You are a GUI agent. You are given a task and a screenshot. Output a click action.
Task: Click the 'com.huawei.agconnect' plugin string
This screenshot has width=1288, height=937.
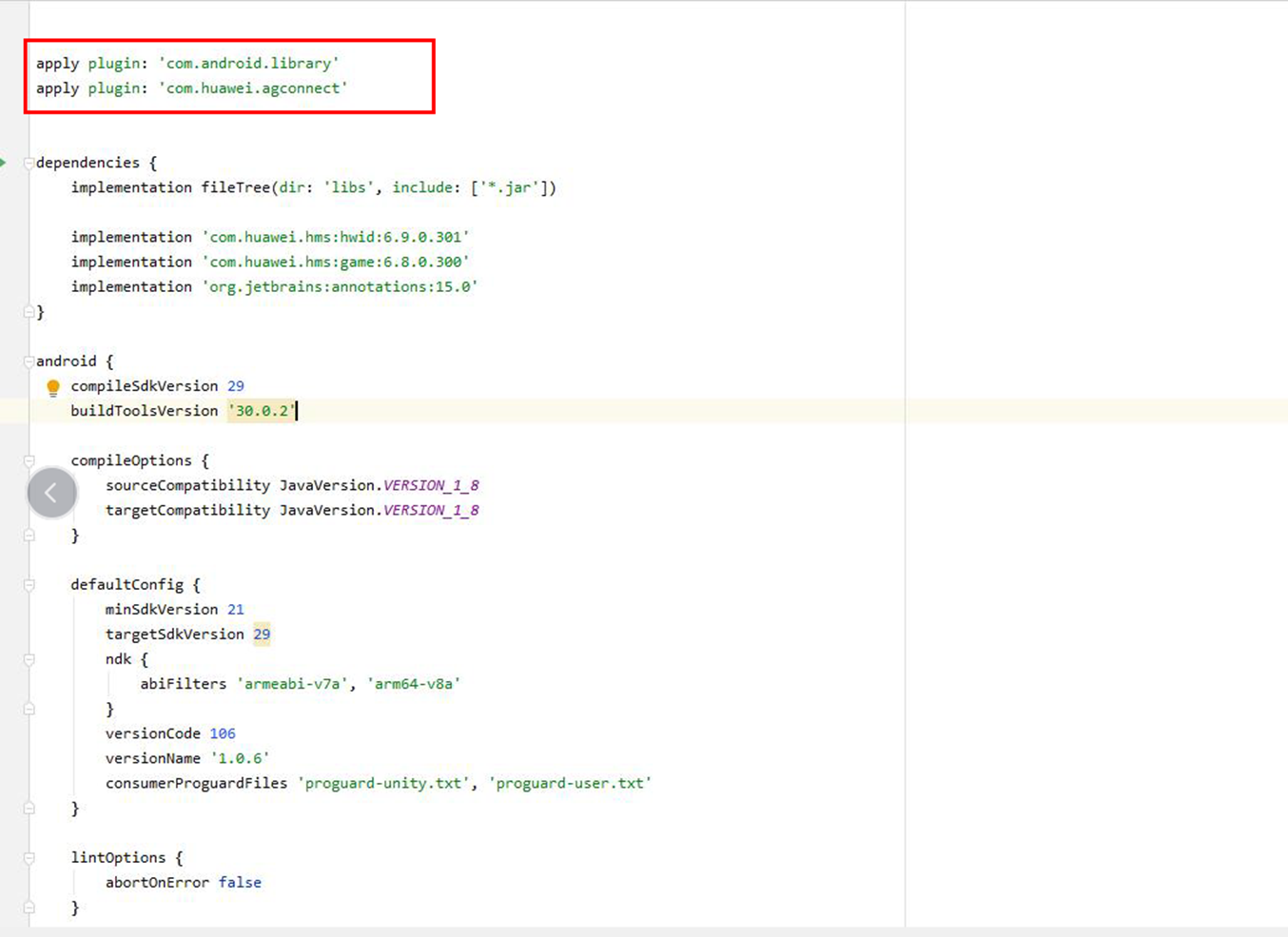coord(253,88)
